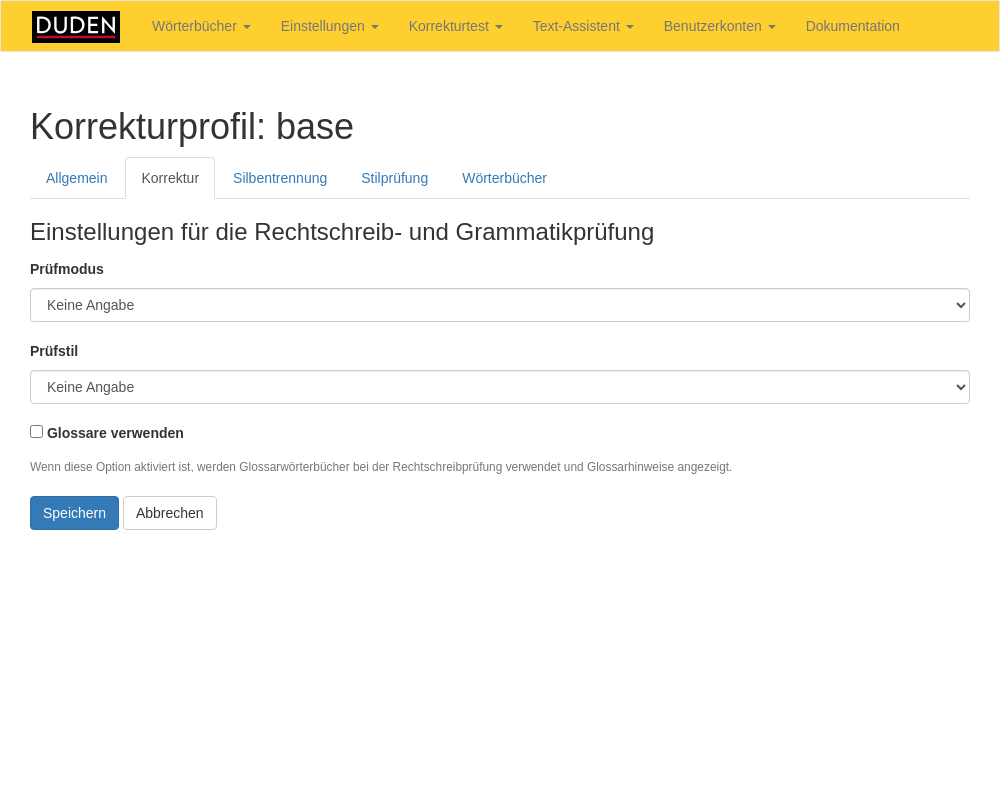Image resolution: width=1000 pixels, height=800 pixels.
Task: Click the Prüfmodus field label
Action: click(67, 269)
